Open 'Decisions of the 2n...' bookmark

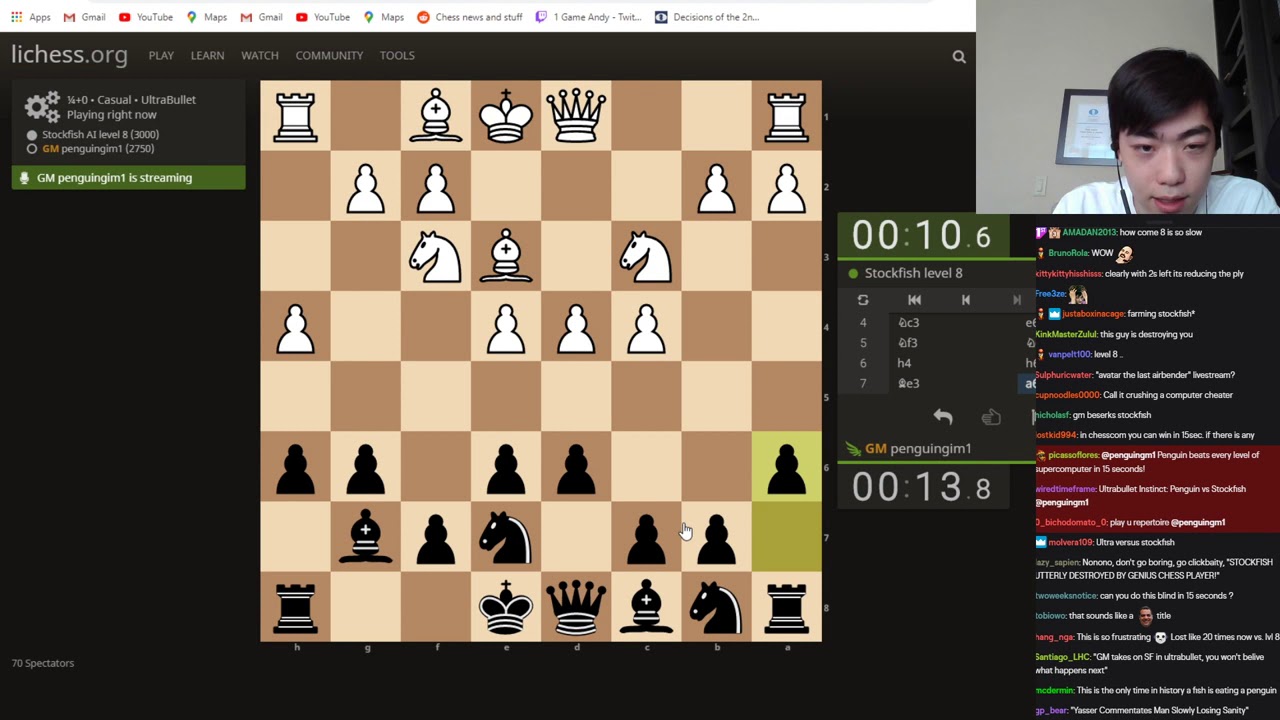pos(706,17)
